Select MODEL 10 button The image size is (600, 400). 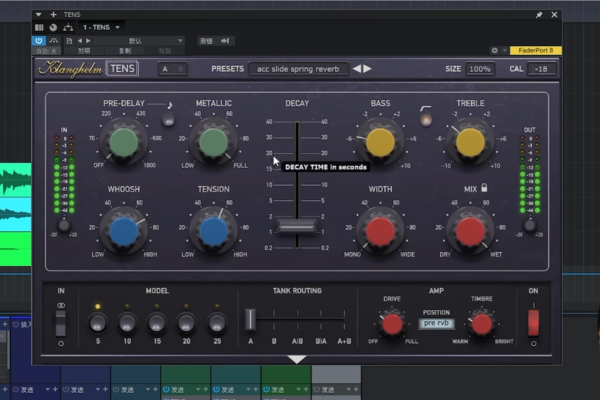(127, 323)
